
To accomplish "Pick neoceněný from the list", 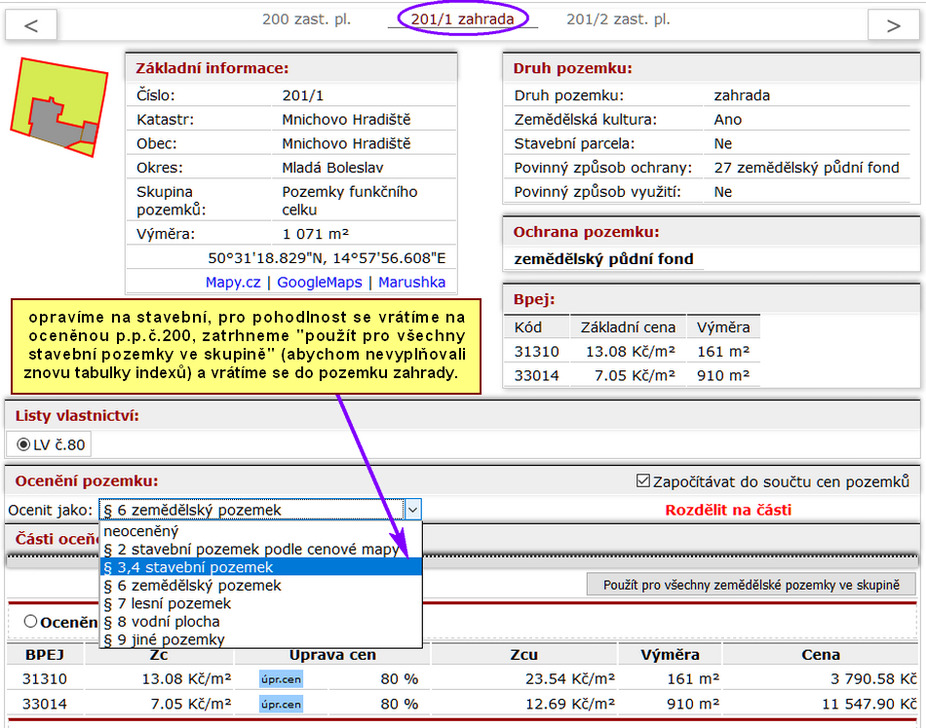I will pos(261,531).
